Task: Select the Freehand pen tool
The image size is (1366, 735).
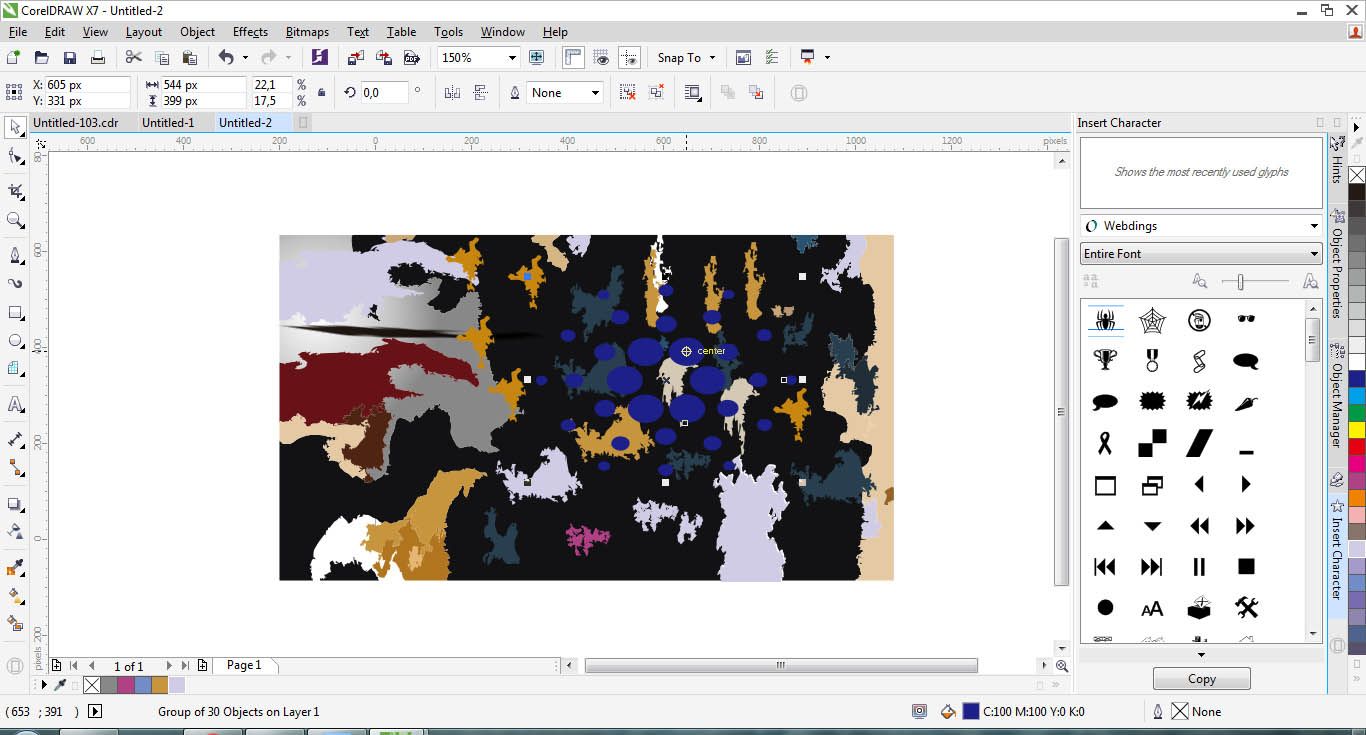Action: (x=15, y=255)
